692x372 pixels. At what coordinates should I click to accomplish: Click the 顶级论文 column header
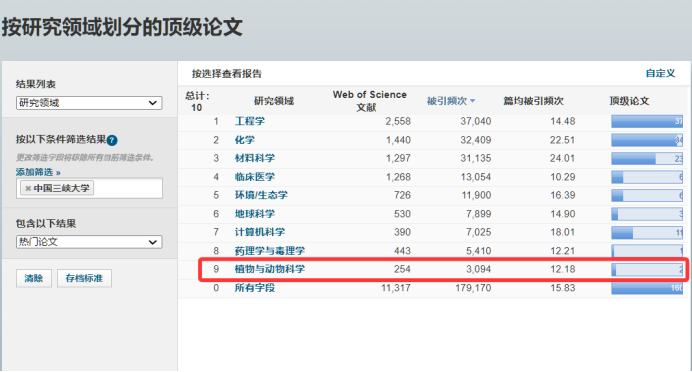[x=629, y=101]
